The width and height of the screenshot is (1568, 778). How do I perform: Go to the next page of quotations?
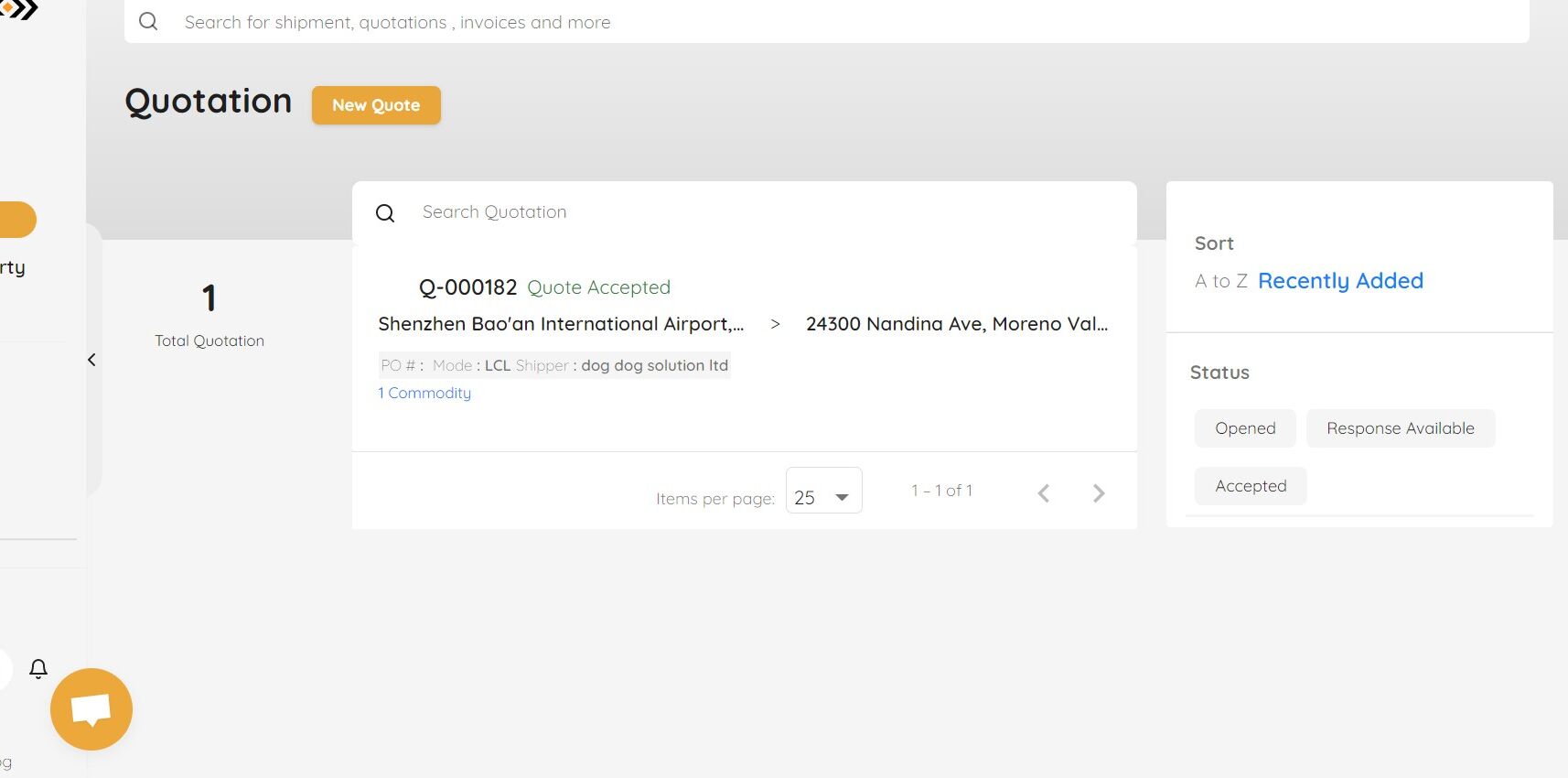coord(1099,493)
